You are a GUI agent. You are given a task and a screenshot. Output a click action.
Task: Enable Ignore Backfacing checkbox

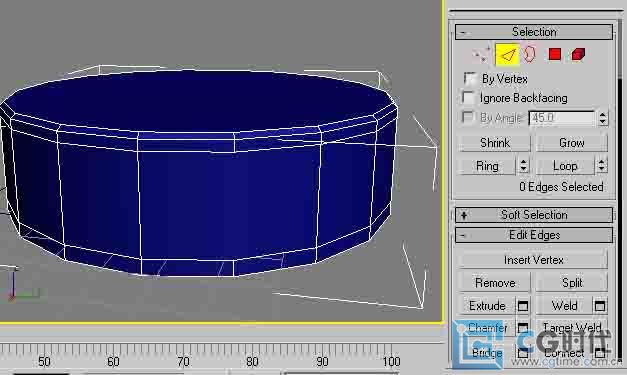click(468, 98)
